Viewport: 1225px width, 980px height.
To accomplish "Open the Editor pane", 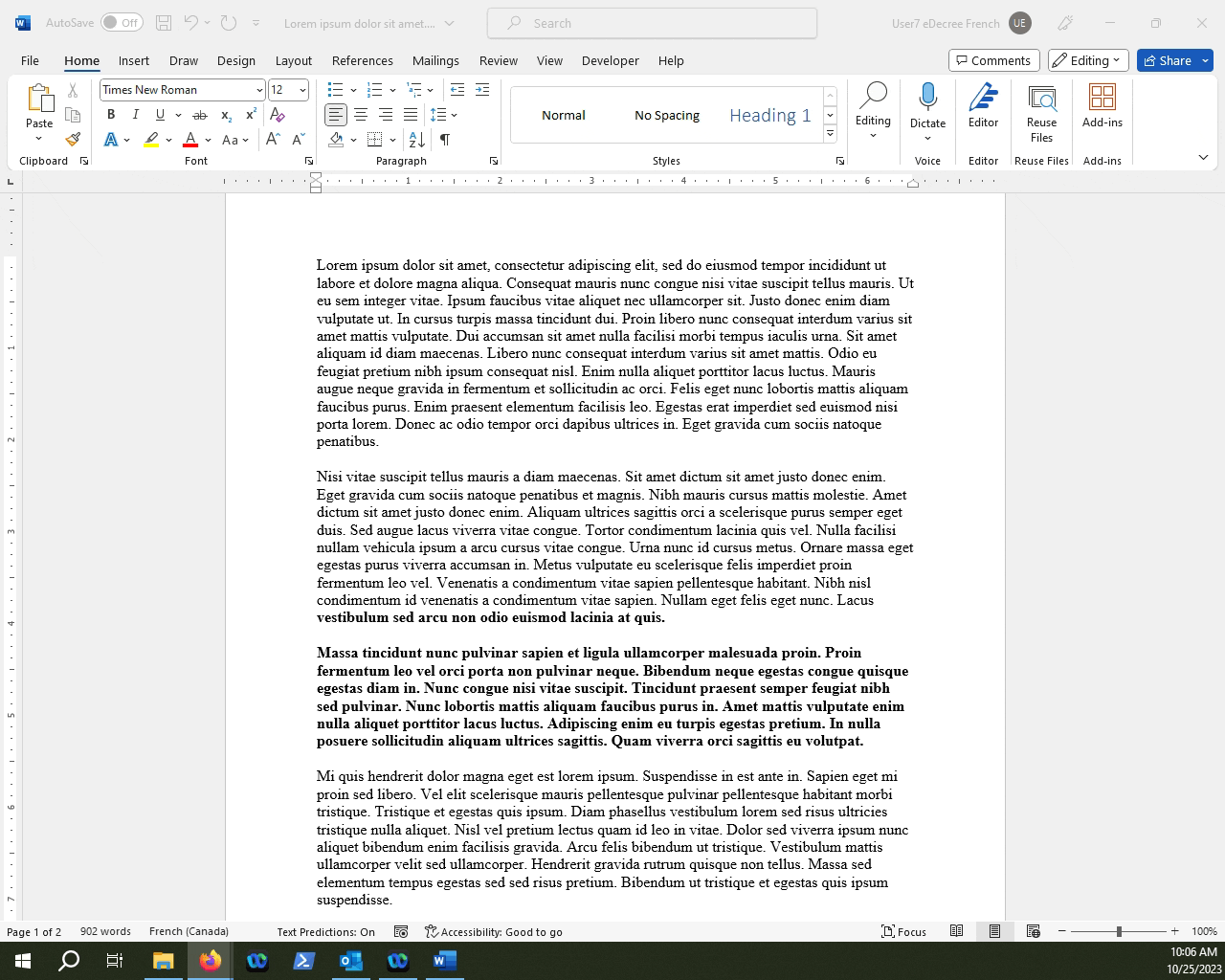I will point(983,110).
